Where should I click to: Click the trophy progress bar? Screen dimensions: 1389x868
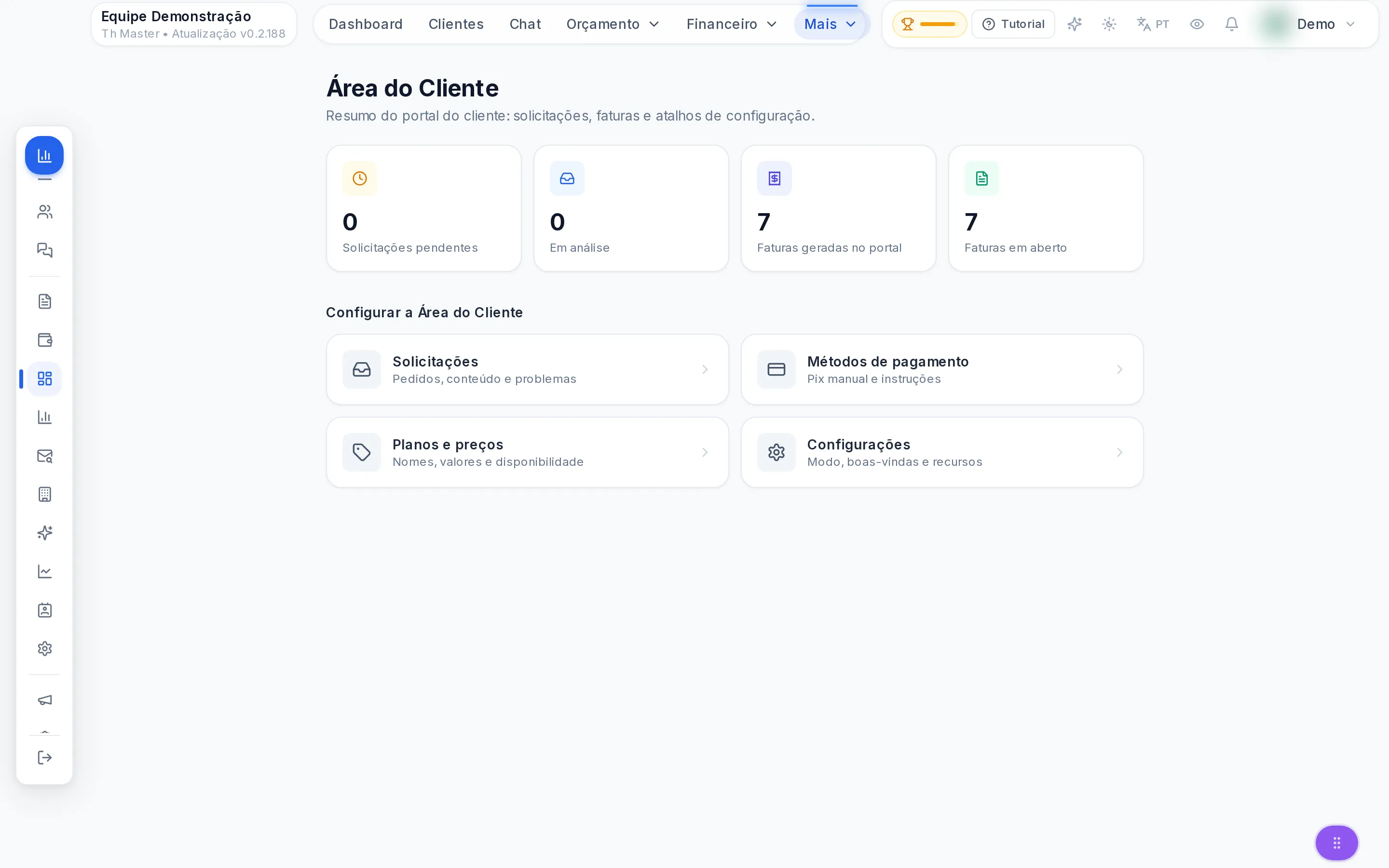[929, 24]
